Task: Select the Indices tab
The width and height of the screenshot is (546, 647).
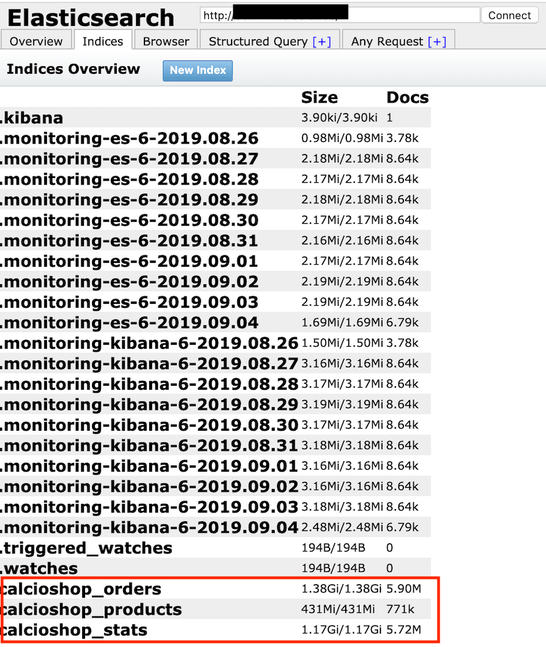Action: (103, 41)
